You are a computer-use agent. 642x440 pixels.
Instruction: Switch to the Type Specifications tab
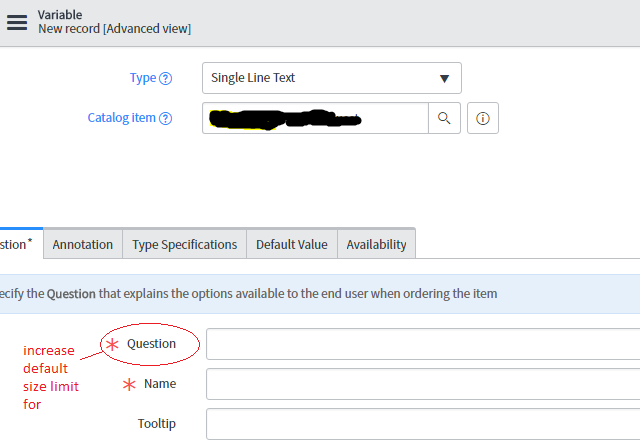185,244
